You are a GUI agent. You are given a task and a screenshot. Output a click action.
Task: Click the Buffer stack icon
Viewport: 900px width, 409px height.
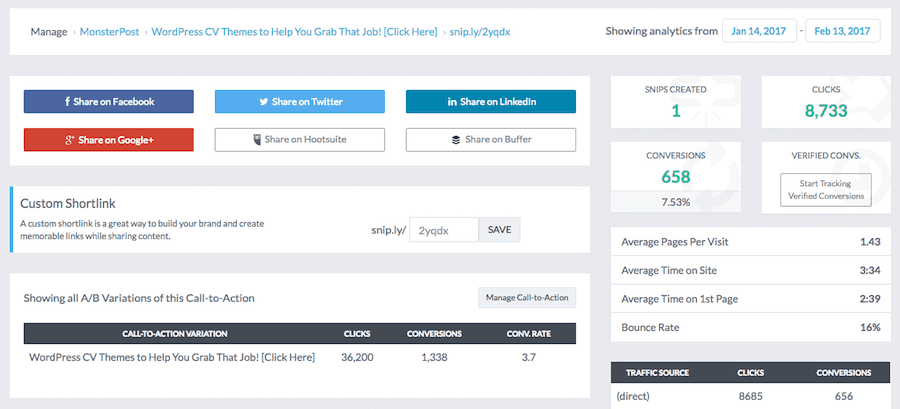pyautogui.click(x=456, y=140)
